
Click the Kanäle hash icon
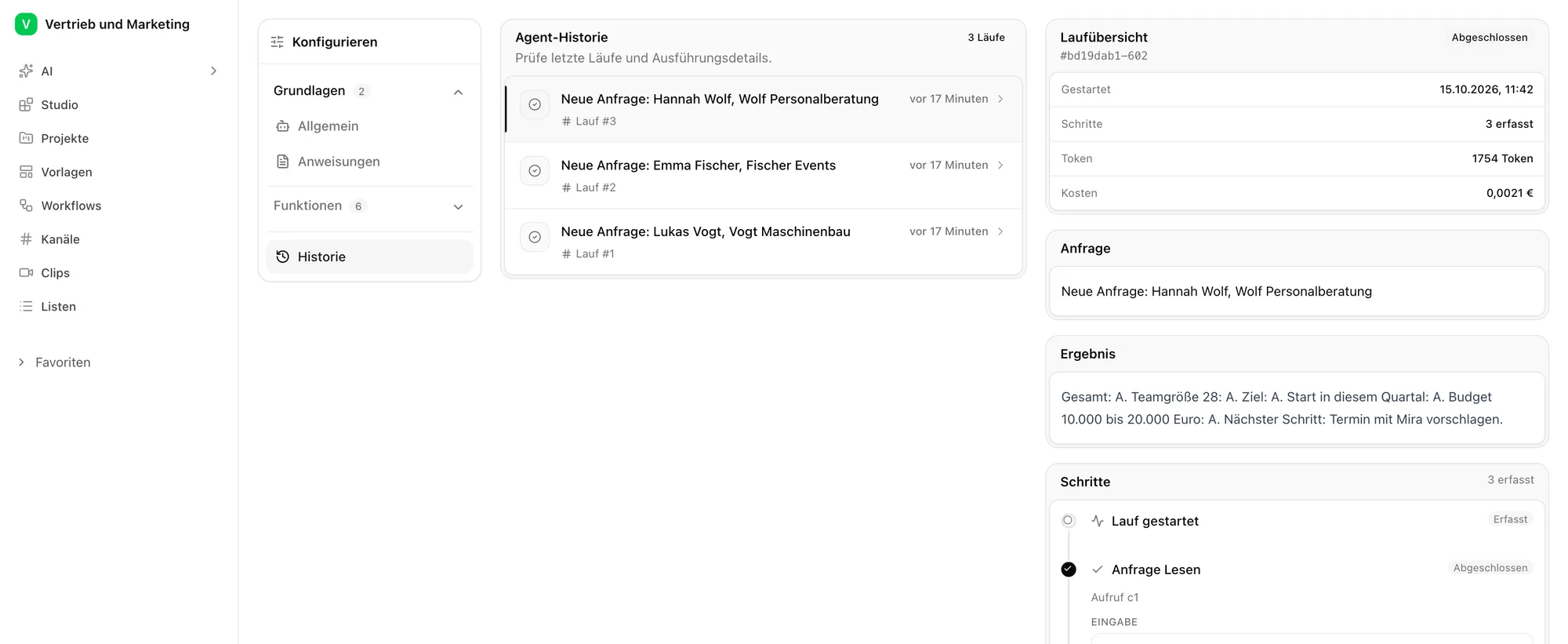tap(26, 239)
